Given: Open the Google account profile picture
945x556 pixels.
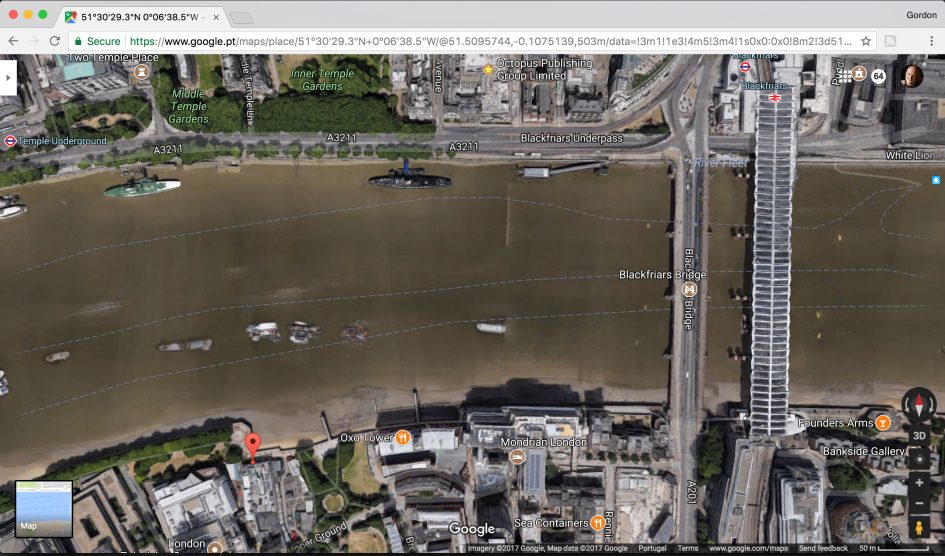Looking at the screenshot, I should point(912,76).
